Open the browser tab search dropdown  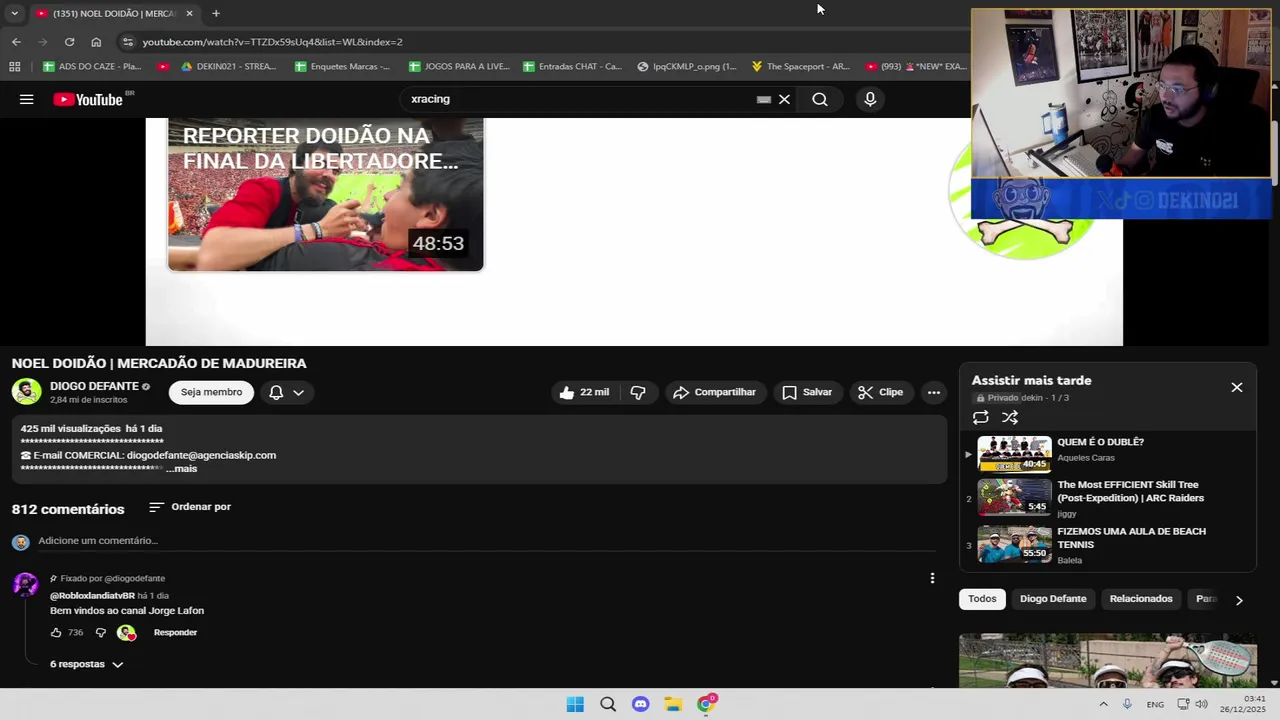coord(14,13)
